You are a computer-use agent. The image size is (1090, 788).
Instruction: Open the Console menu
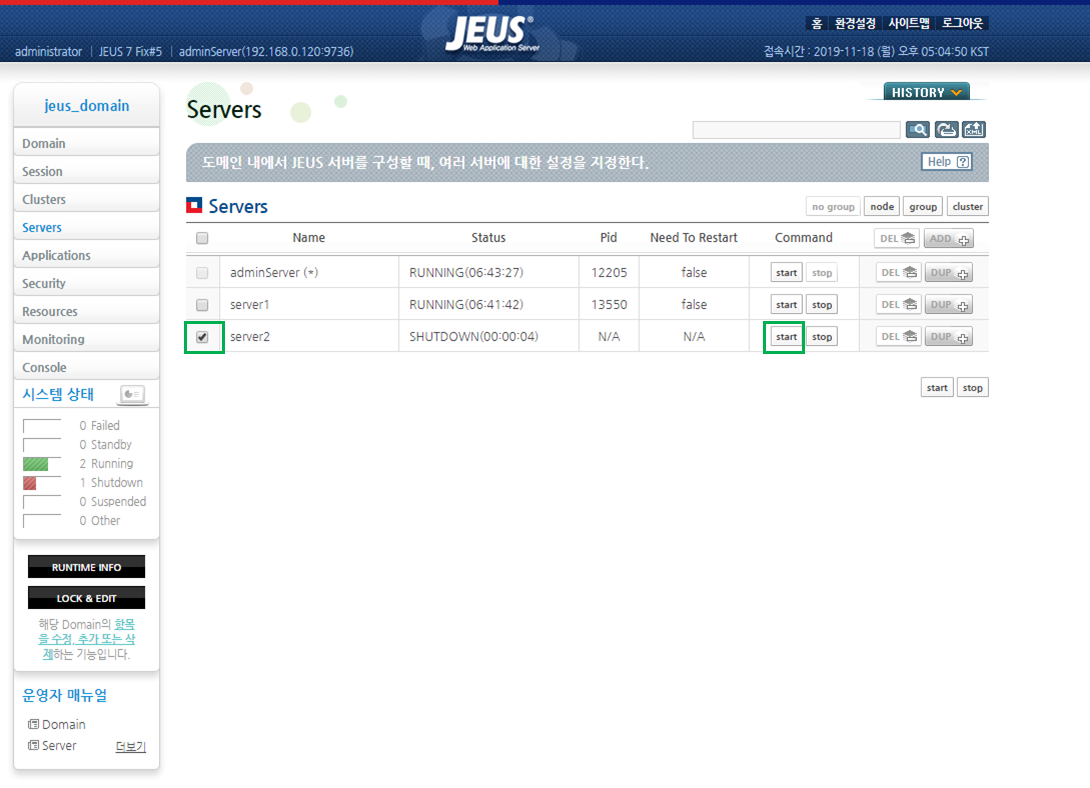(86, 367)
